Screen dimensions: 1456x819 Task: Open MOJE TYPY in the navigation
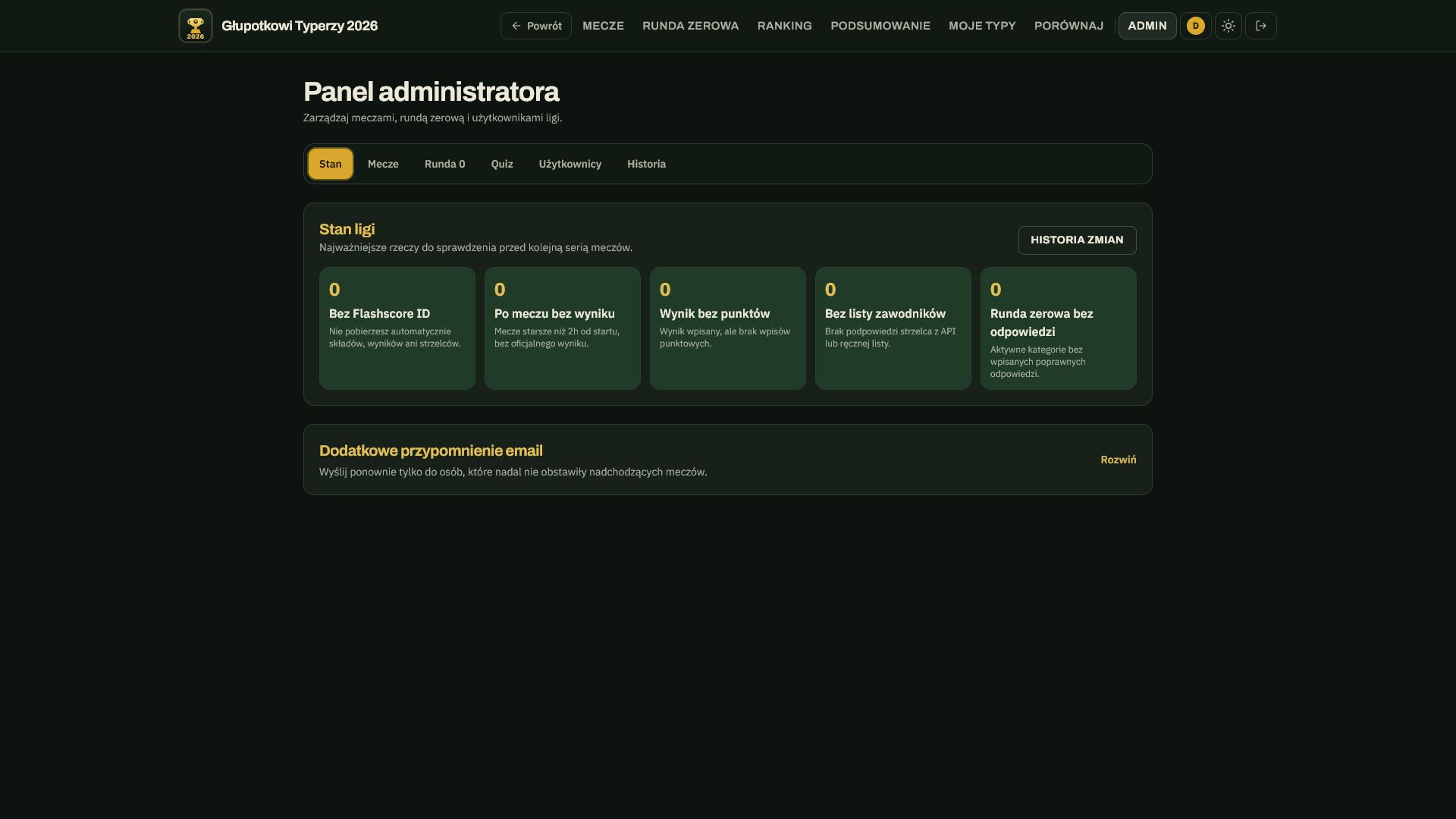[982, 26]
